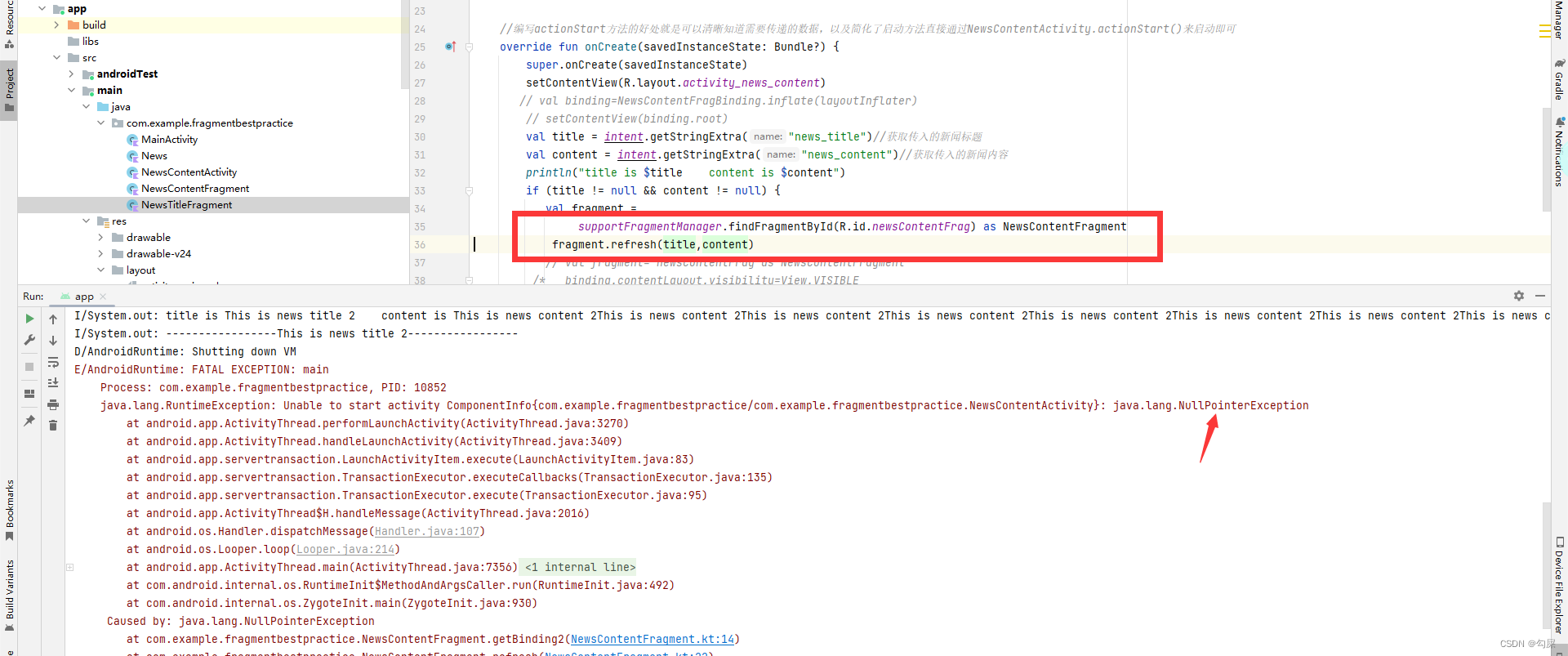This screenshot has height=656, width=1568.
Task: Collapse the app module node
Action: click(42, 9)
